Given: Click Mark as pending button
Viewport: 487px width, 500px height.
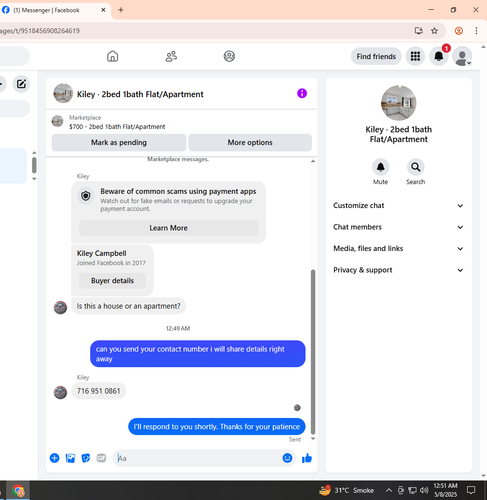Looking at the screenshot, I should coord(119,143).
